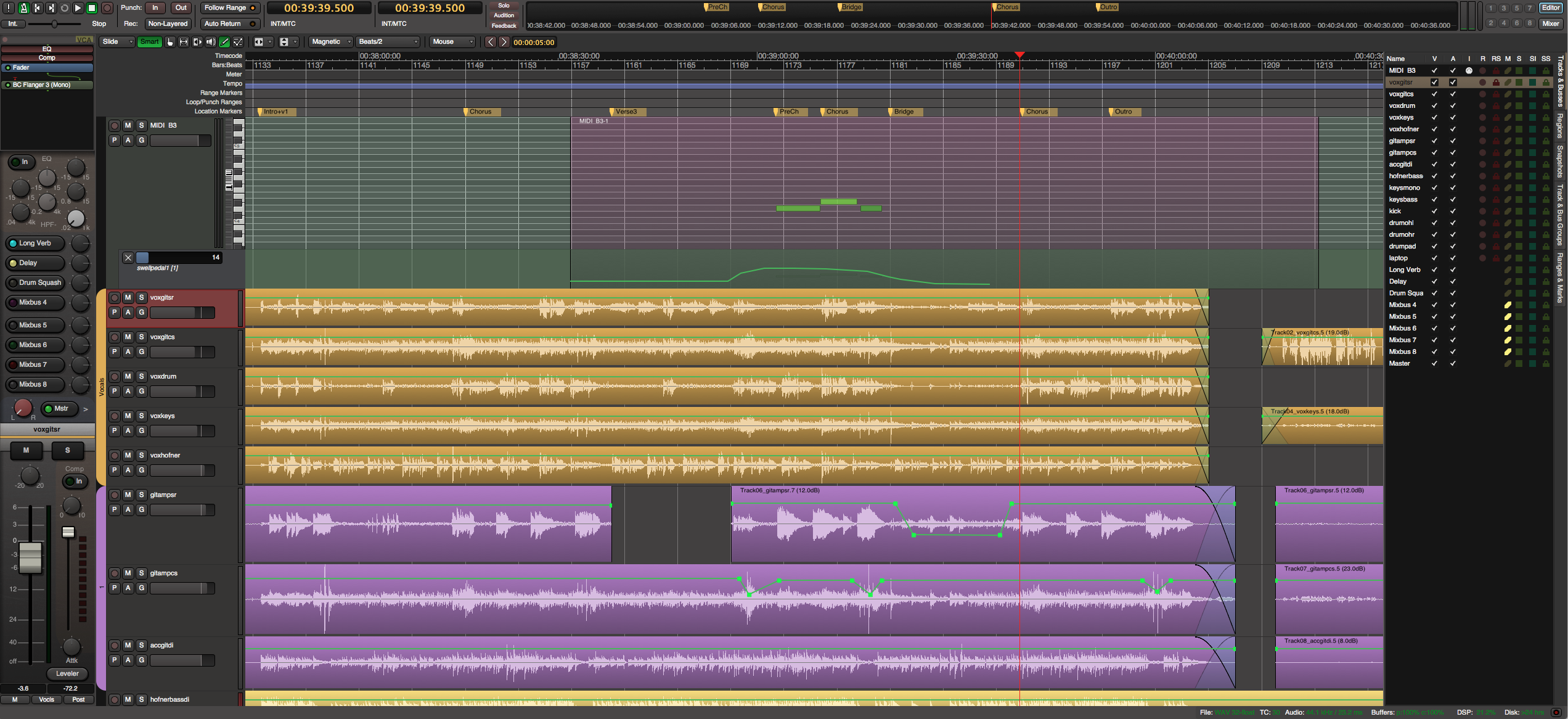Toggle loop playback transport button
The image size is (1568, 719).
[64, 8]
